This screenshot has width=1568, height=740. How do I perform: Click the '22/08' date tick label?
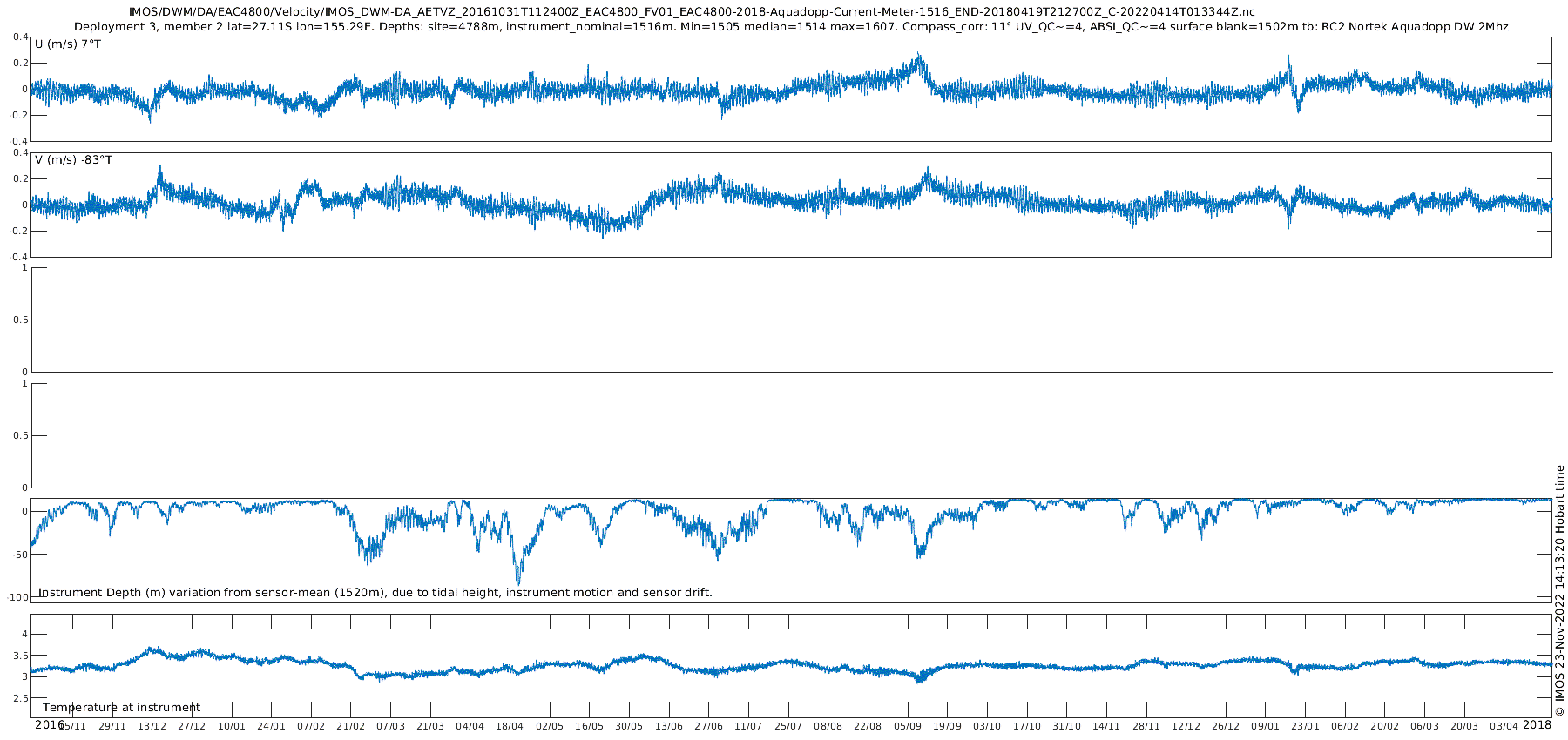[x=868, y=726]
